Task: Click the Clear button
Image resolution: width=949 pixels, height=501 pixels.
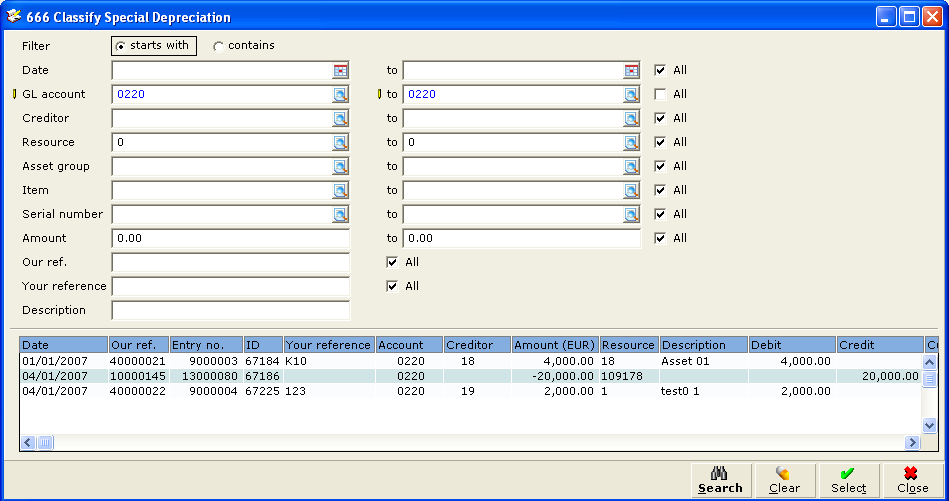Action: 785,480
